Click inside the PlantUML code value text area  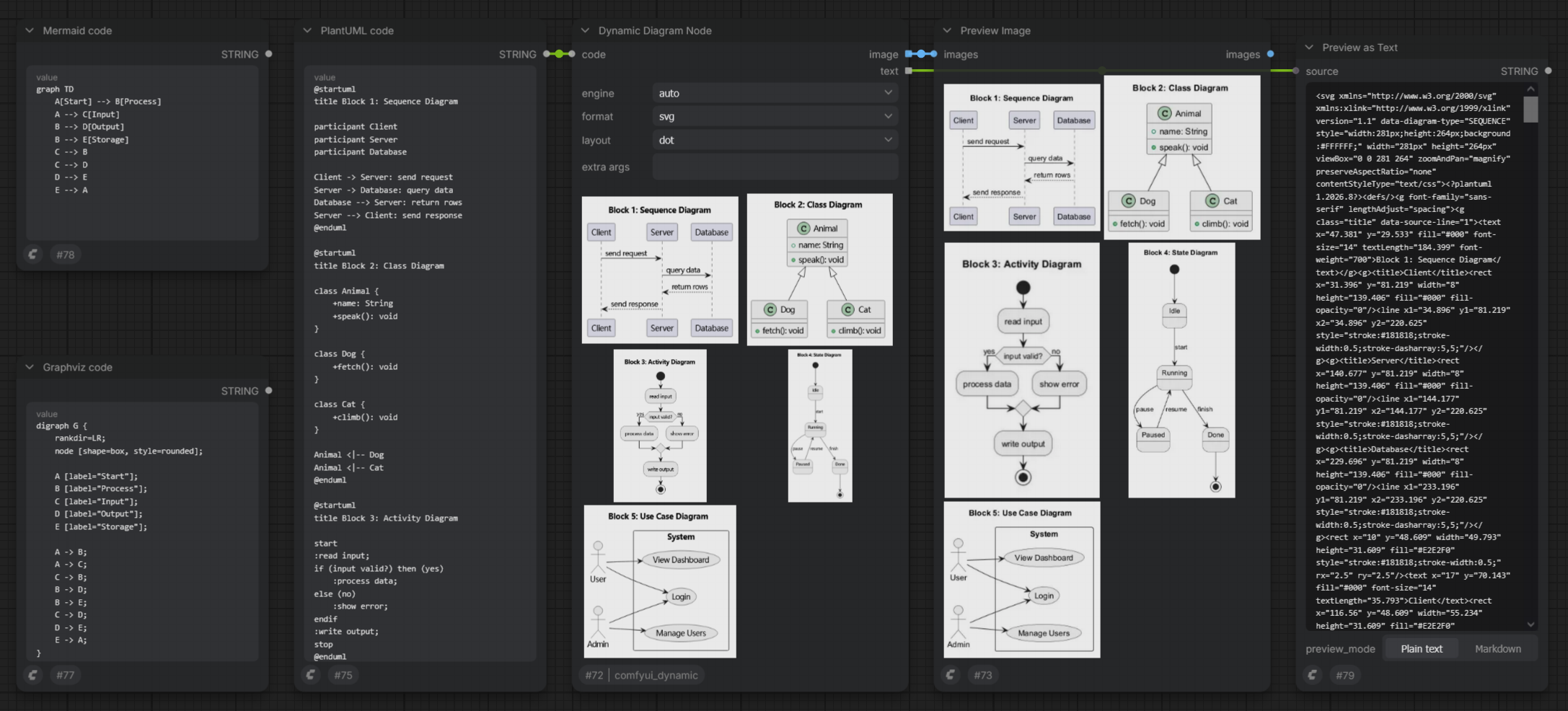[x=420, y=364]
